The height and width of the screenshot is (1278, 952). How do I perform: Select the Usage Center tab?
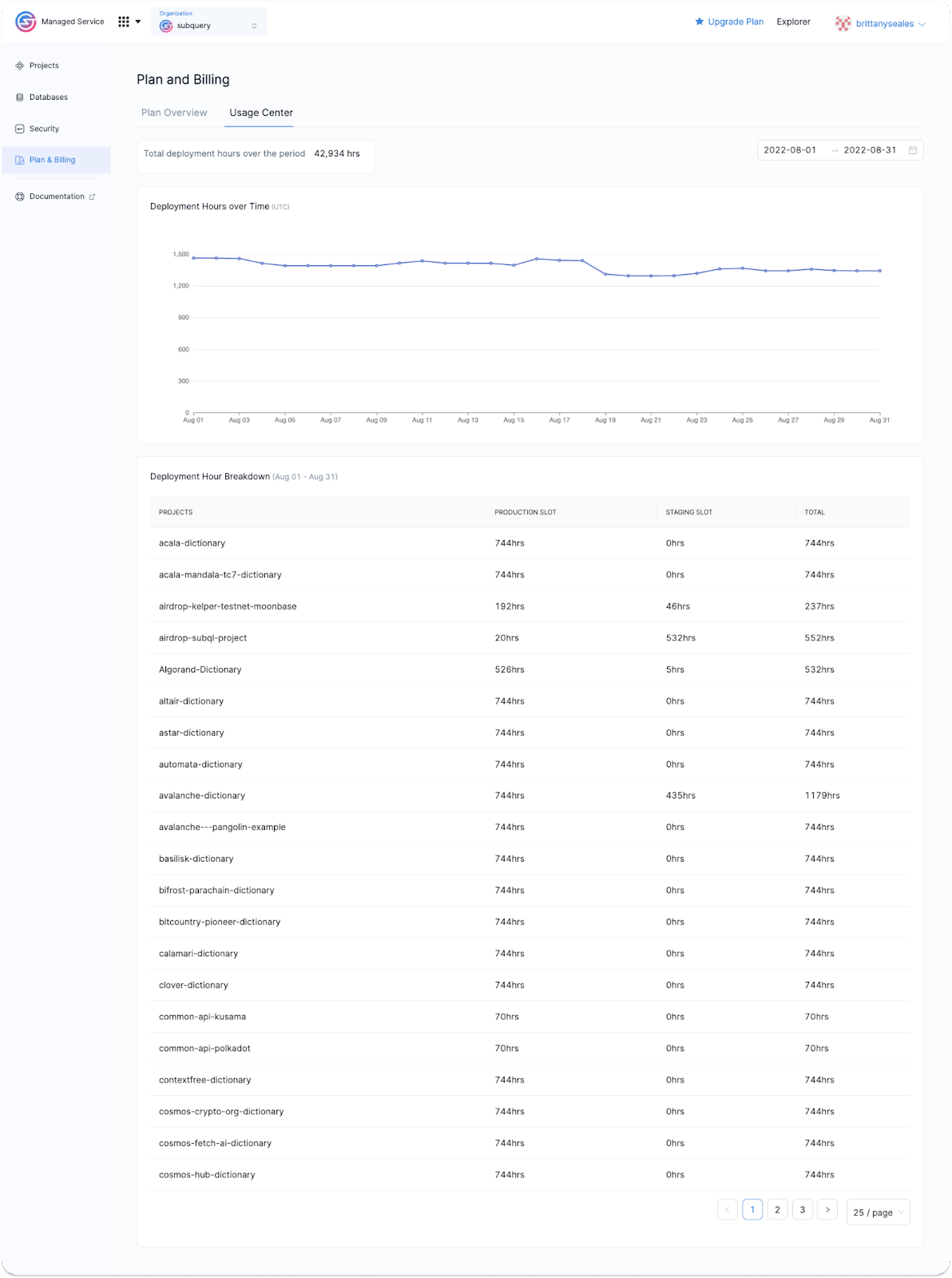261,113
